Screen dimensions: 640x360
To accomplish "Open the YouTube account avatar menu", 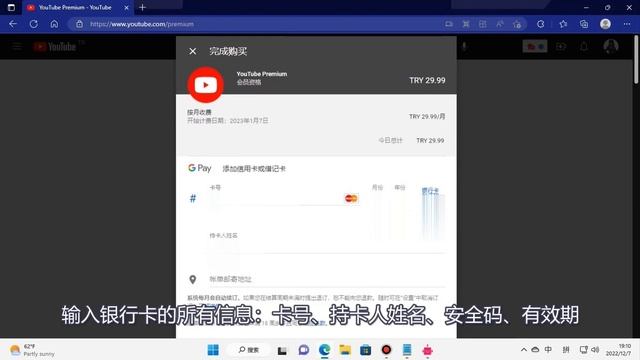I will tap(611, 46).
